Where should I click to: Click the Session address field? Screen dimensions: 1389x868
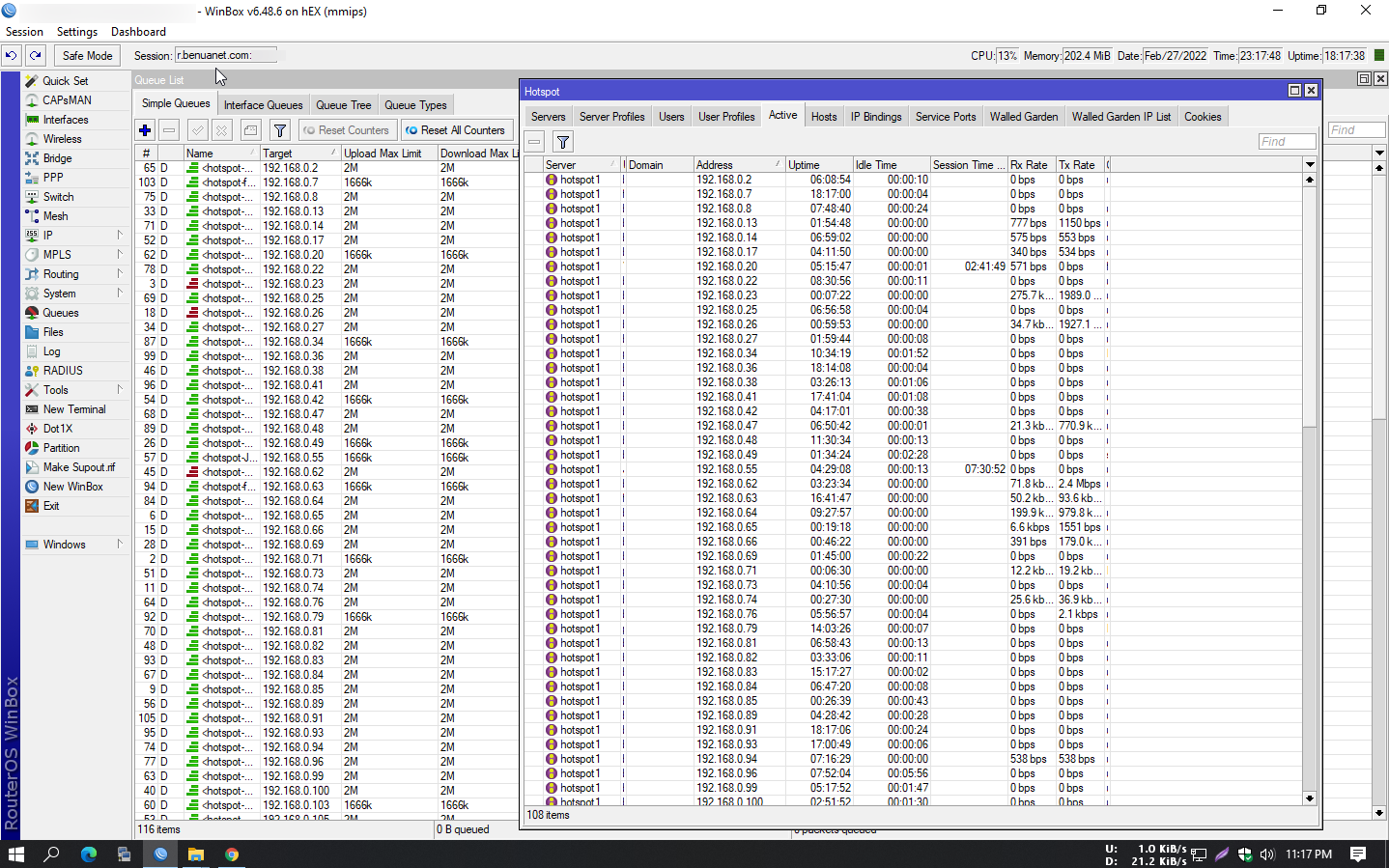click(226, 56)
